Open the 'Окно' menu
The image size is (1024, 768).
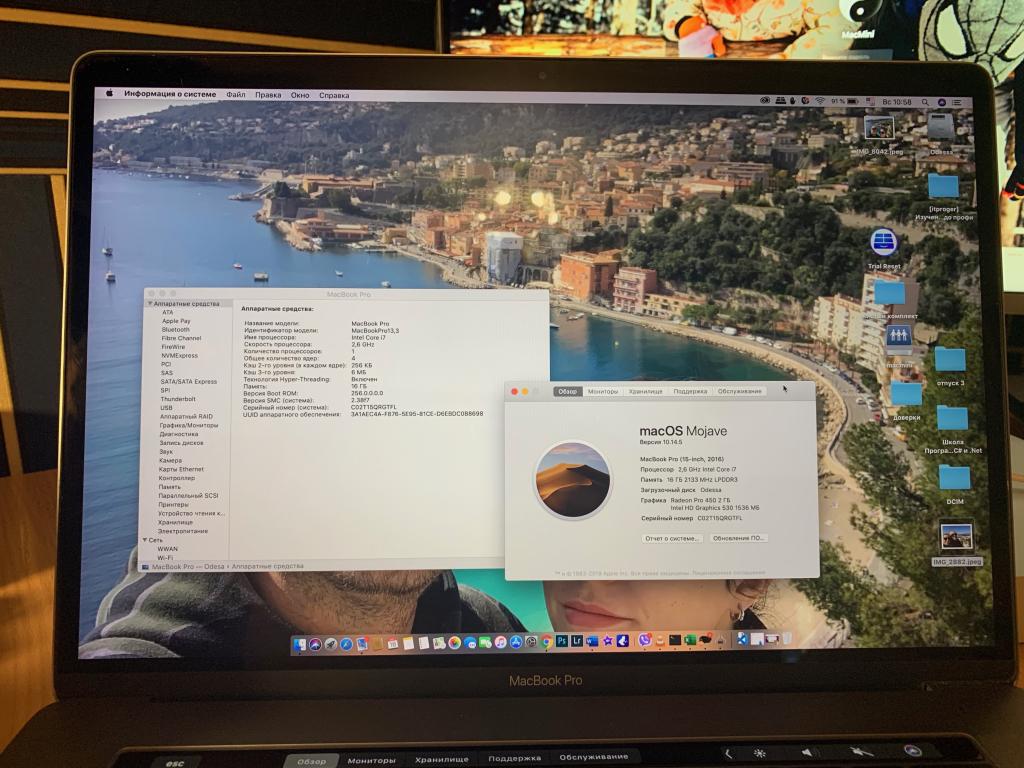(x=300, y=95)
